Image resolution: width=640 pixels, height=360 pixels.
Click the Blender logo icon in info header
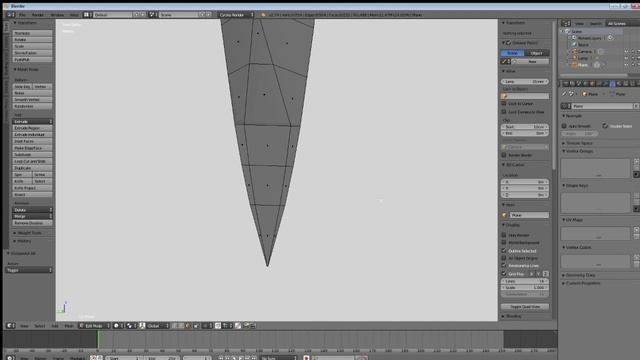tap(264, 15)
